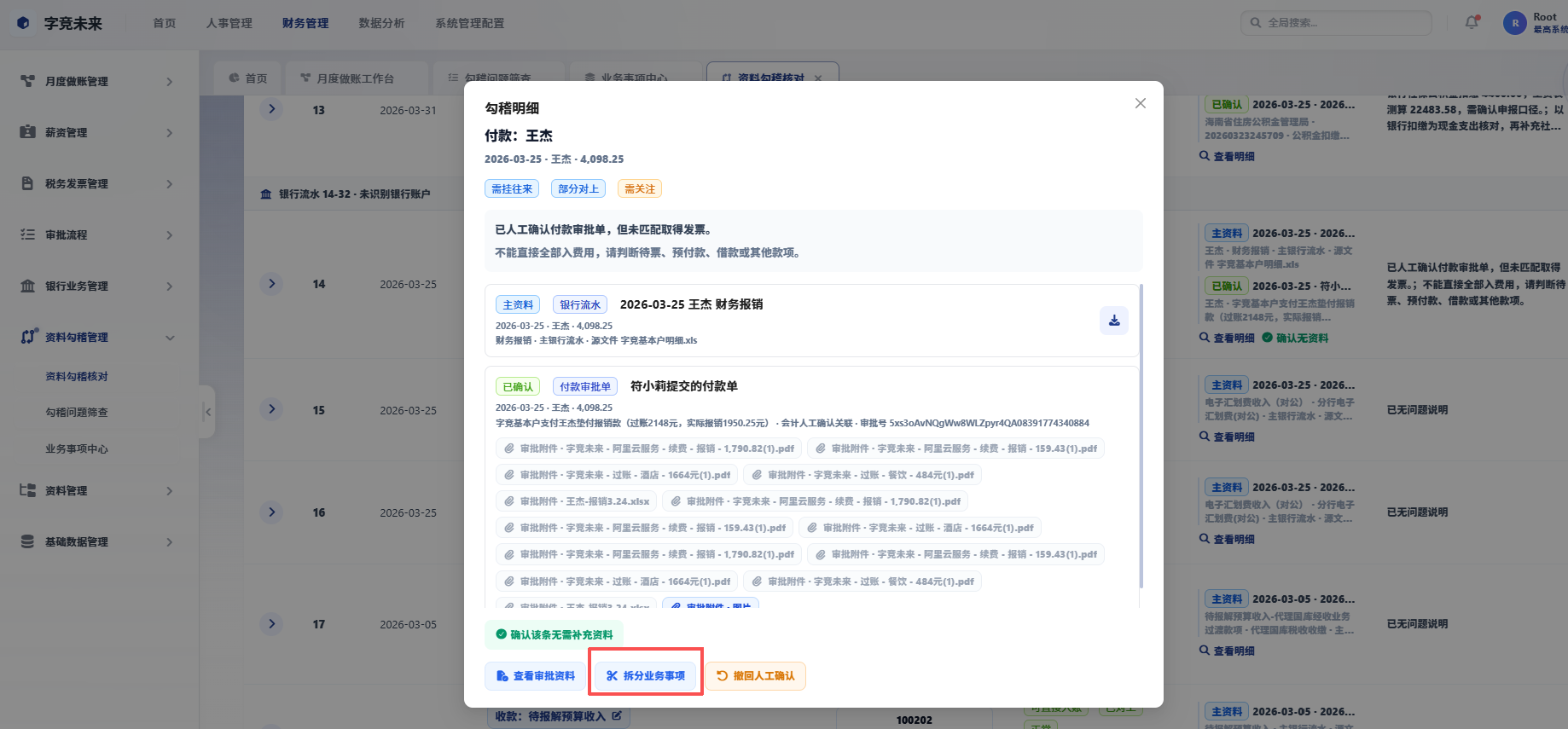This screenshot has width=1568, height=729.
Task: Click the 字竞未来 logo
Action: pyautogui.click(x=23, y=23)
